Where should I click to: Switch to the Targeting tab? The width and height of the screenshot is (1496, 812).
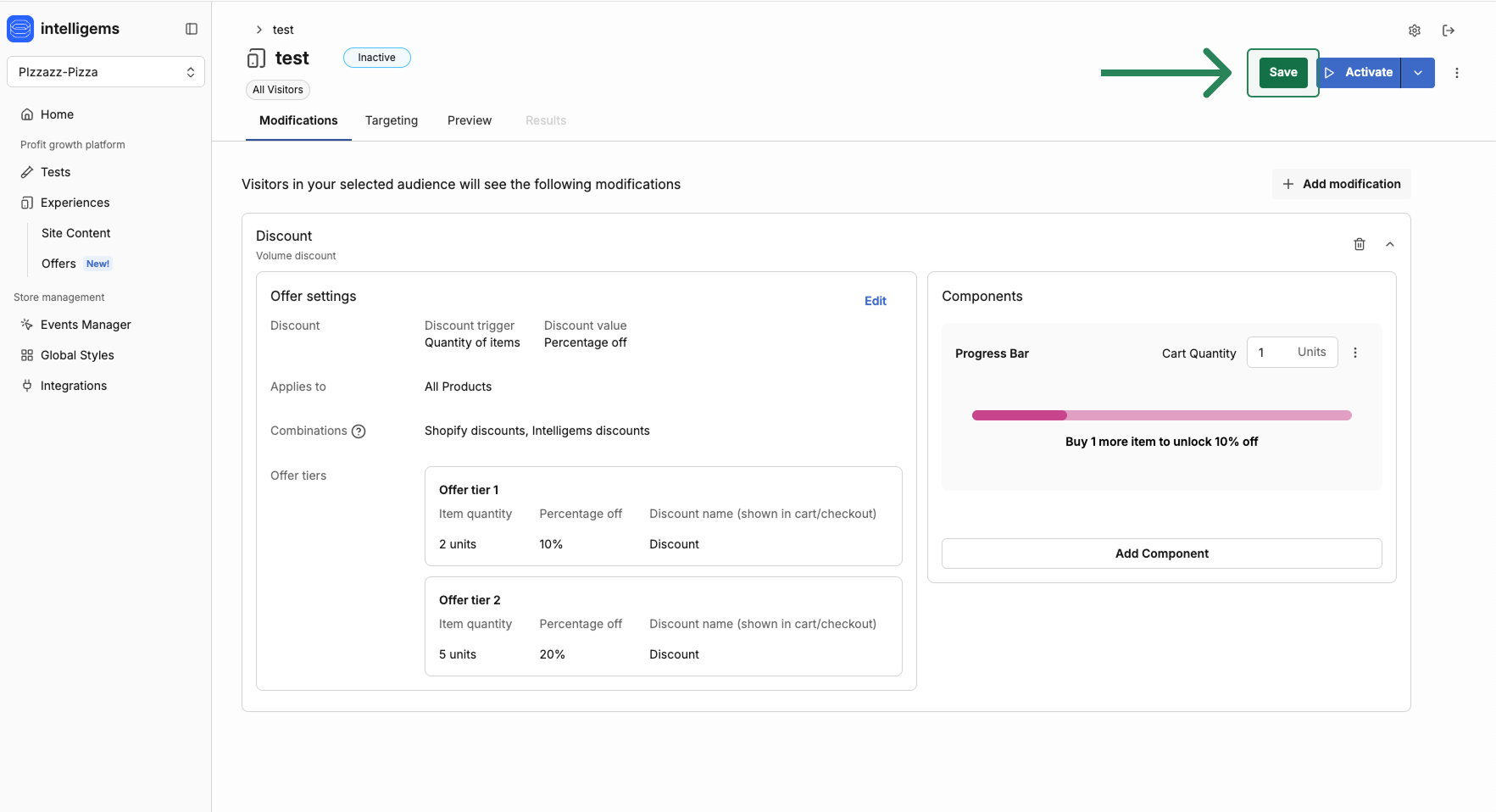(392, 120)
